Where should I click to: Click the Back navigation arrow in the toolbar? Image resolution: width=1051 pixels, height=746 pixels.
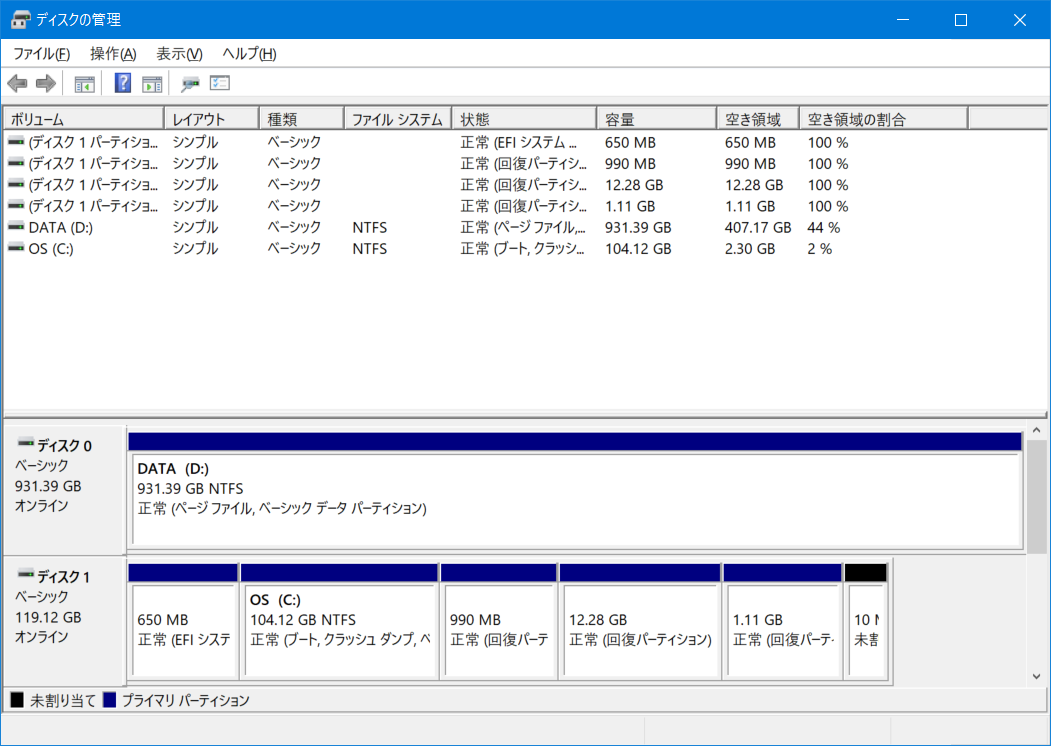pyautogui.click(x=17, y=83)
